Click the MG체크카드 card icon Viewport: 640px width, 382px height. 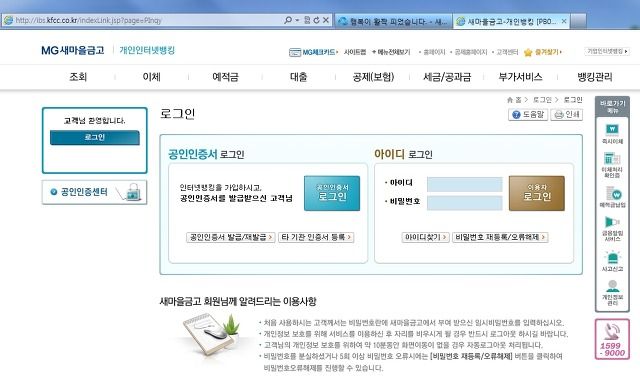[x=295, y=52]
